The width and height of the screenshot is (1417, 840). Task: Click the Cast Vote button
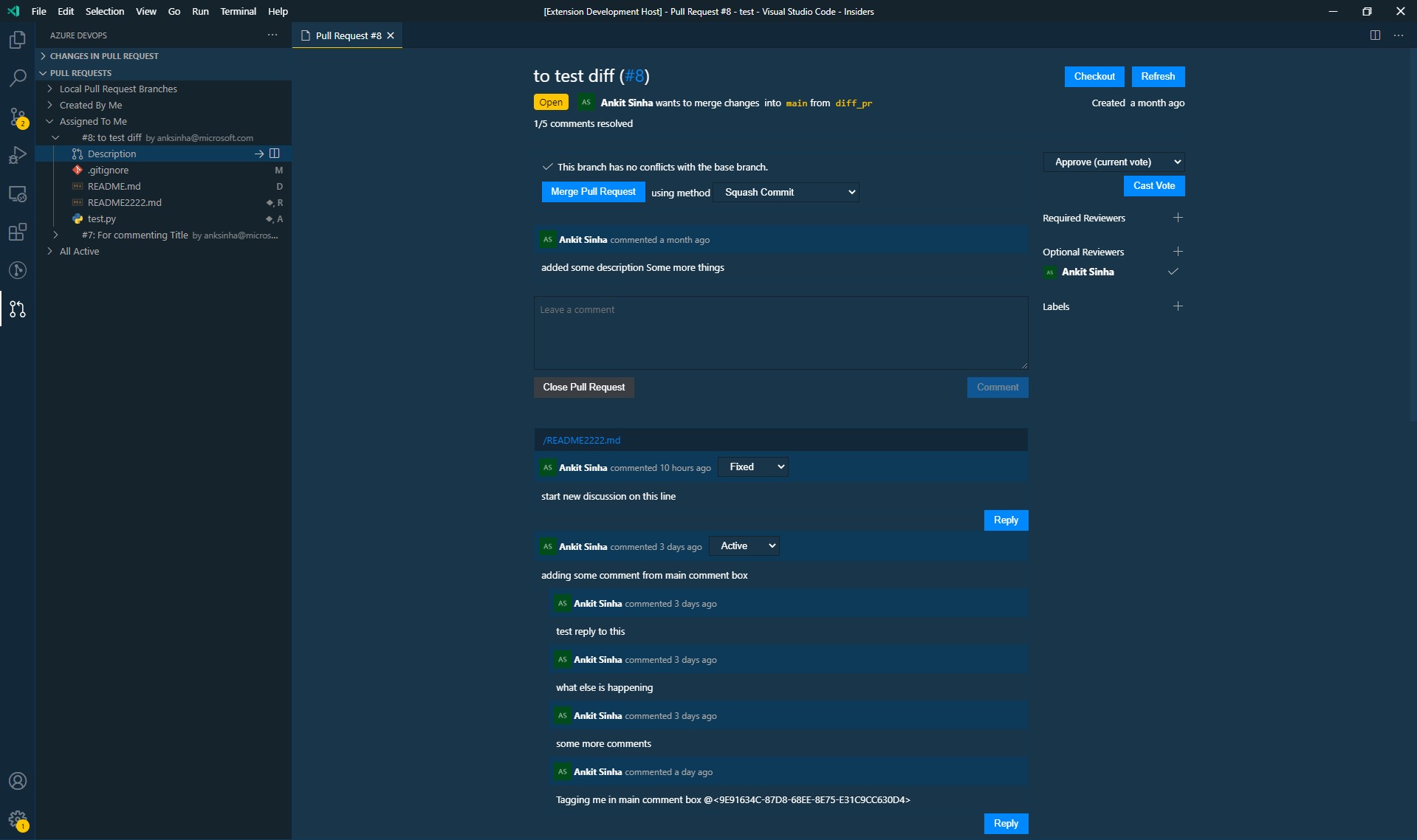pyautogui.click(x=1154, y=186)
